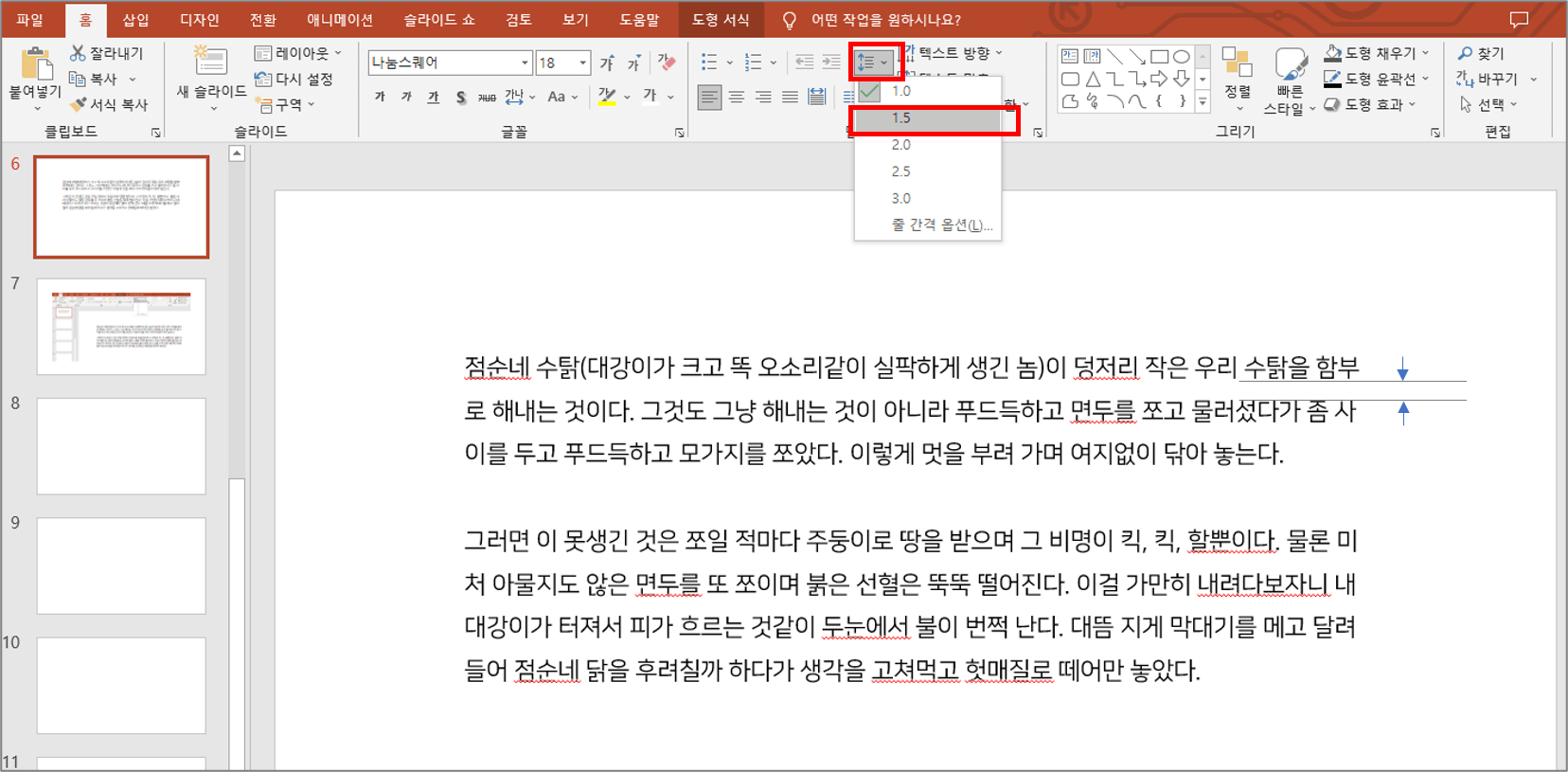Justify the text alignment

789,97
